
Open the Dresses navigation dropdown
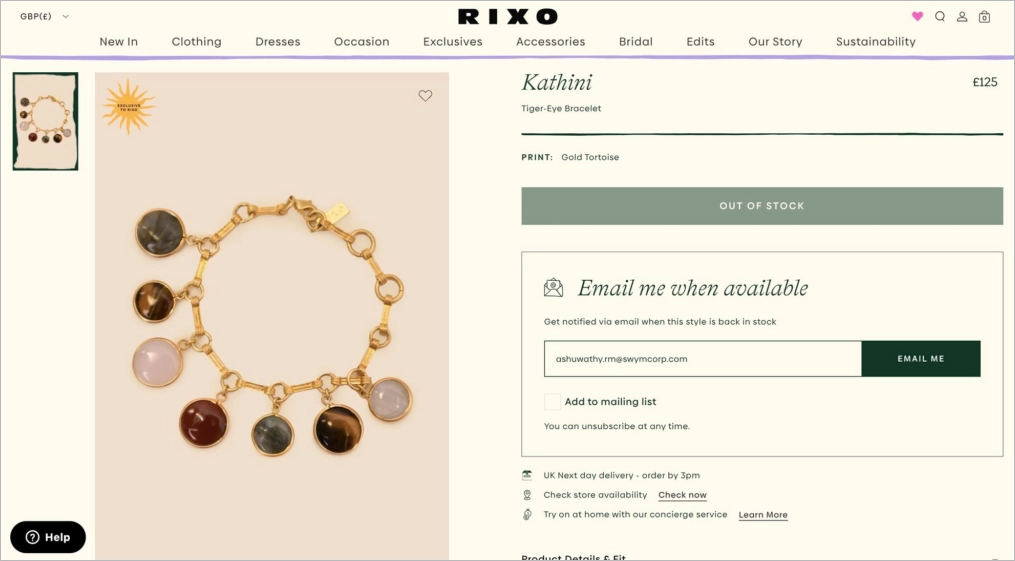point(278,41)
